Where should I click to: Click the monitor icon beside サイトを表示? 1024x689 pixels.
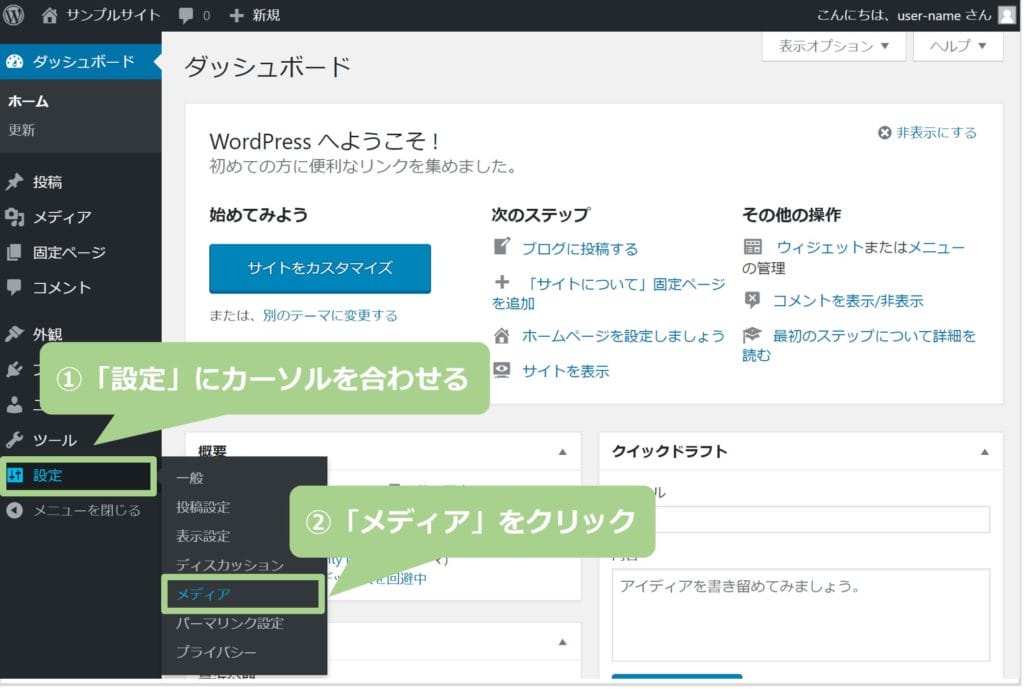[502, 370]
